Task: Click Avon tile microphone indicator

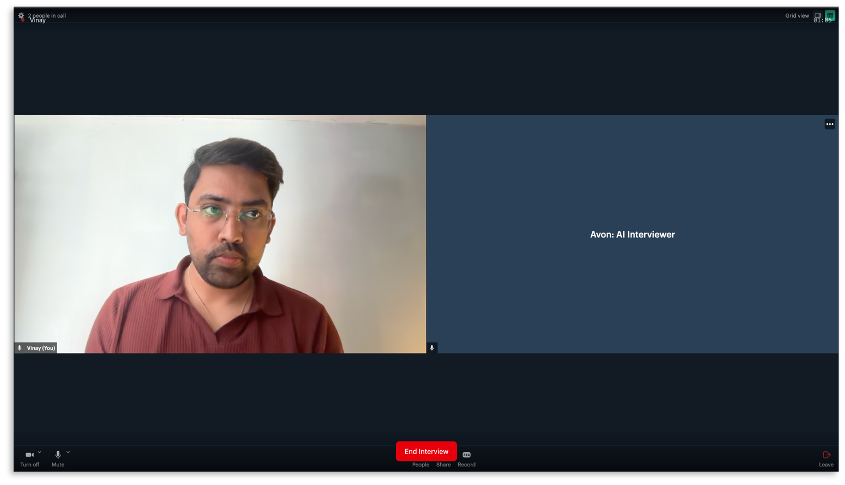Action: 432,348
